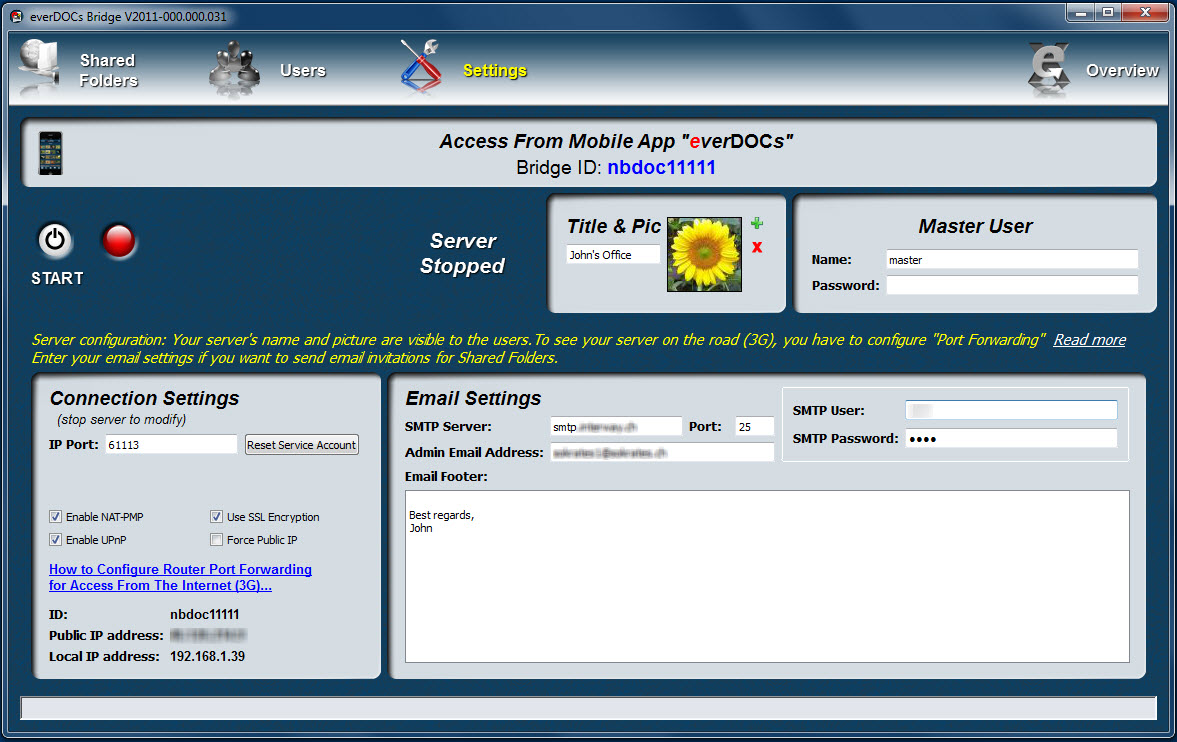The height and width of the screenshot is (742, 1177).
Task: Open the Overview tab
Action: click(1122, 71)
